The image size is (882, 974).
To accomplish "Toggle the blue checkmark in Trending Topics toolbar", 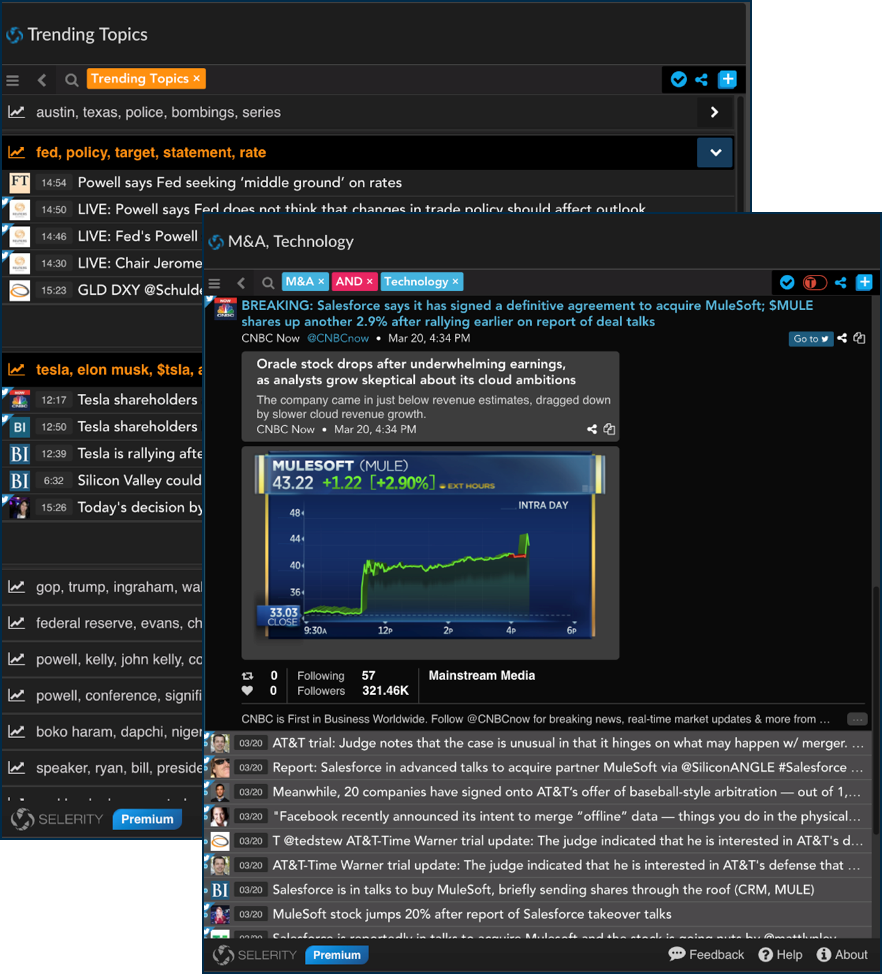I will click(679, 80).
